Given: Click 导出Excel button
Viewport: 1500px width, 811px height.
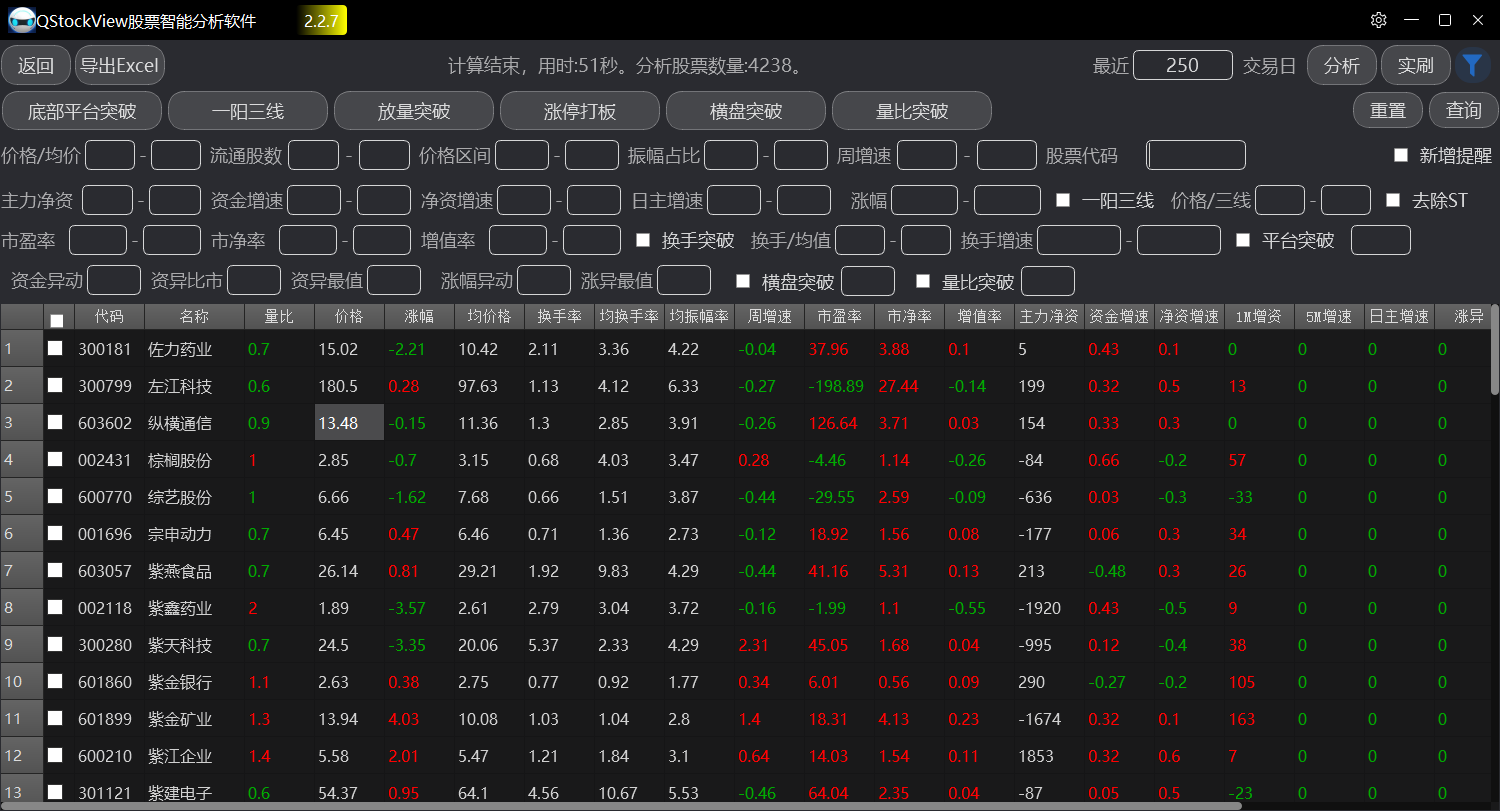Looking at the screenshot, I should 120,66.
